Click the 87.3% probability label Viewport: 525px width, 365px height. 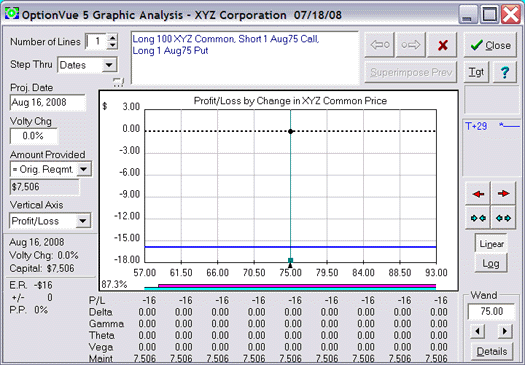[114, 285]
